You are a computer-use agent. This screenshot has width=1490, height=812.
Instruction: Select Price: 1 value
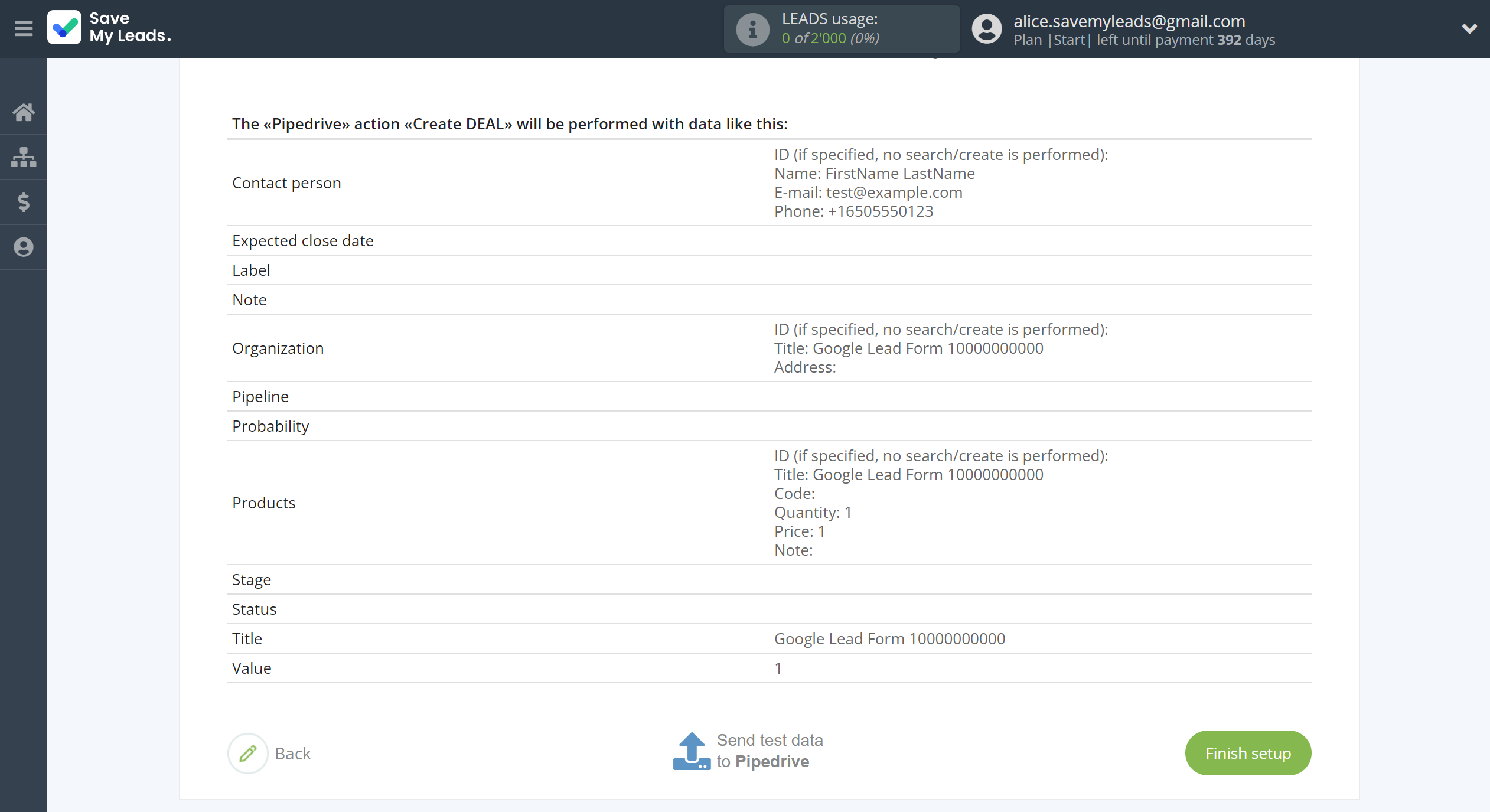800,531
